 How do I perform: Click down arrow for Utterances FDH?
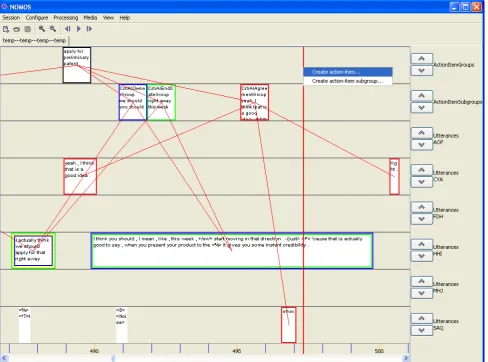pos(421,219)
